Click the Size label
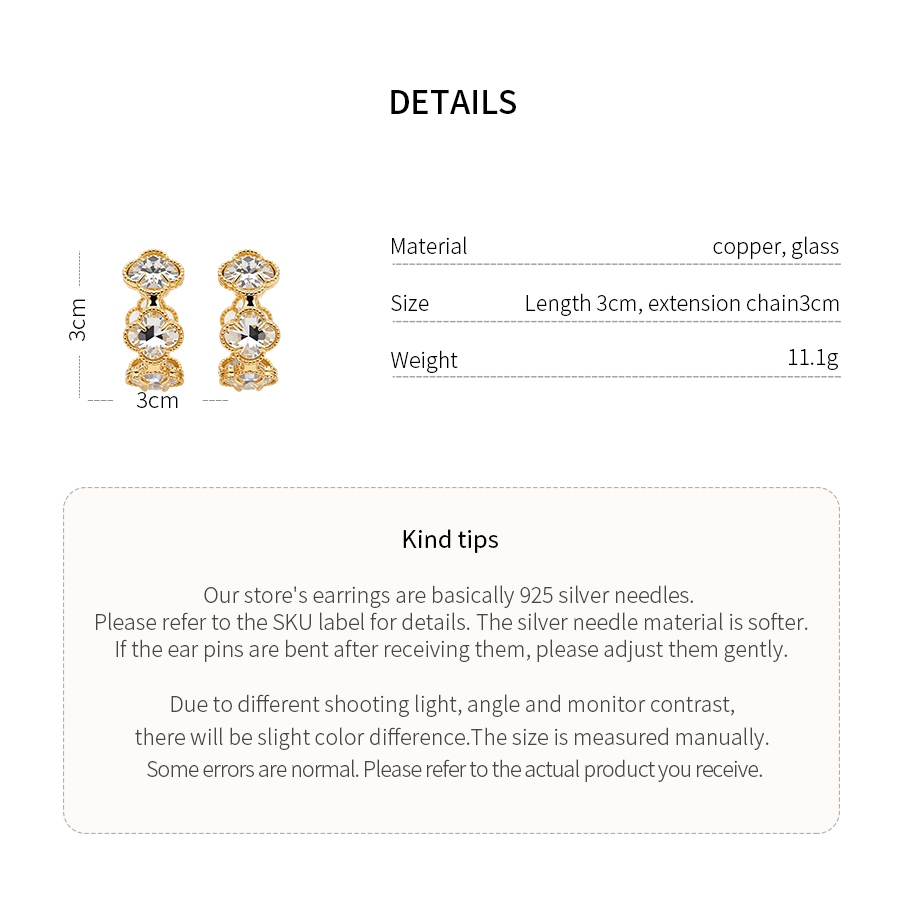Viewport: 900px width, 900px height. (410, 303)
